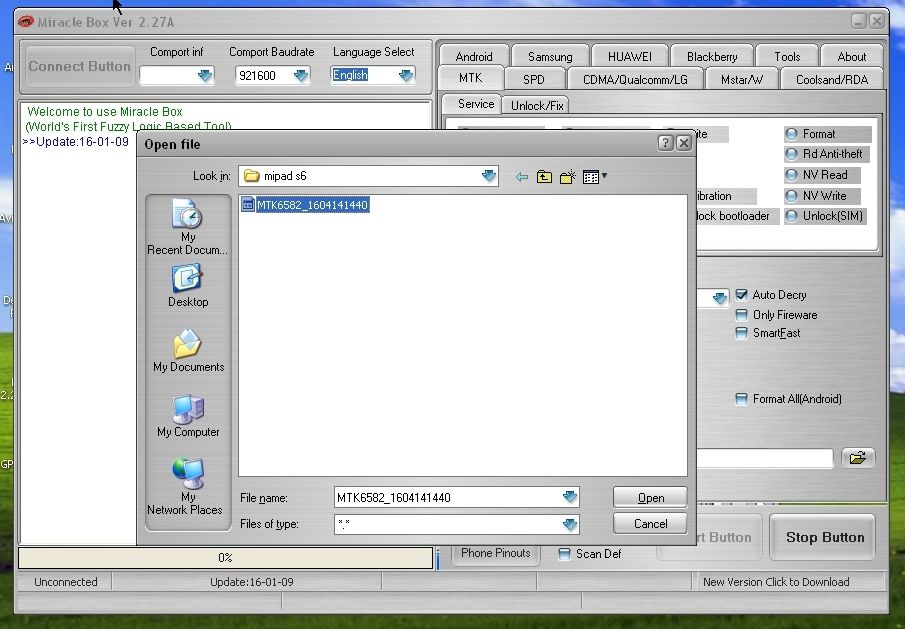Screen dimensions: 905x629
Task: Select the NV Read radio option
Action: pos(791,175)
